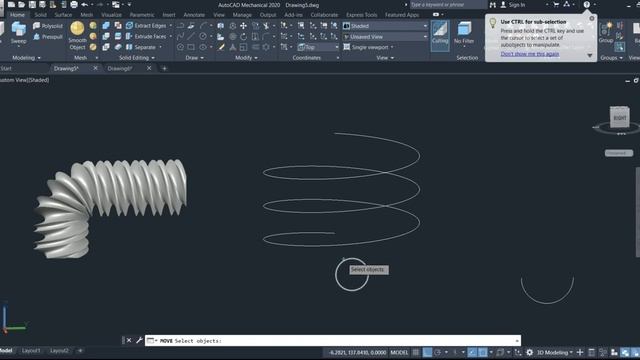
Task: Click the coordinates readout in status bar
Action: 358,352
